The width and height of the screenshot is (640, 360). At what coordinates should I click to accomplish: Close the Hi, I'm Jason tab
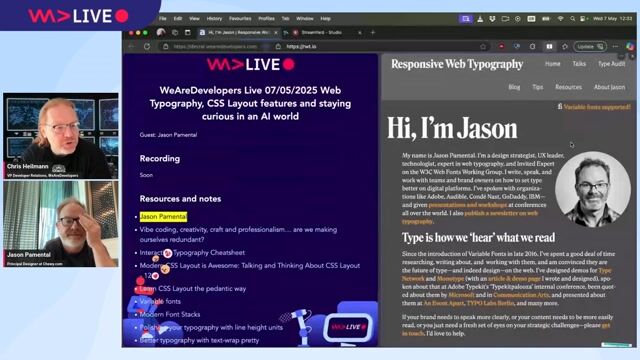(x=276, y=33)
